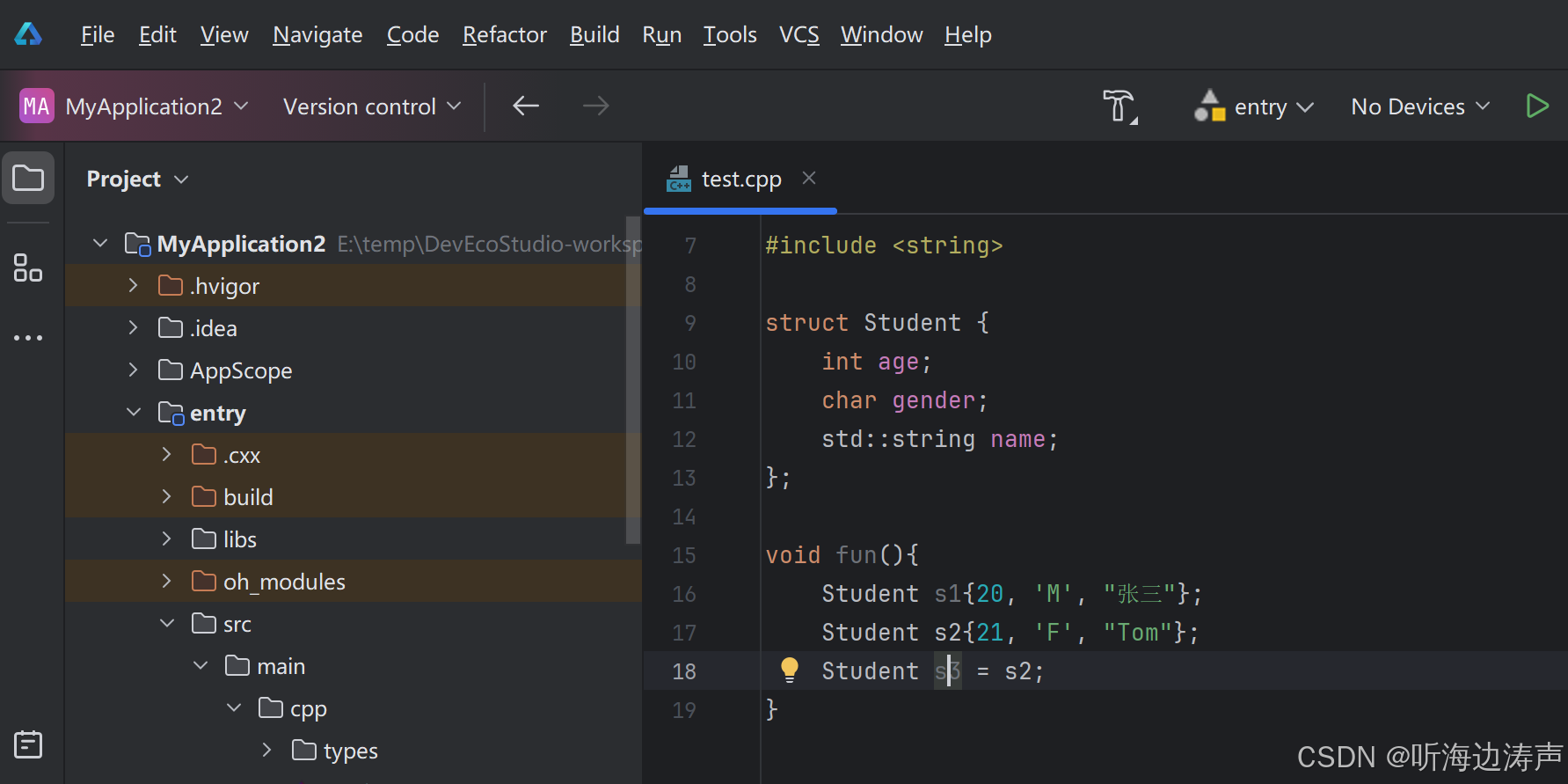1568x784 pixels.
Task: Click the yellow lightbulb quick-fix icon
Action: [790, 670]
